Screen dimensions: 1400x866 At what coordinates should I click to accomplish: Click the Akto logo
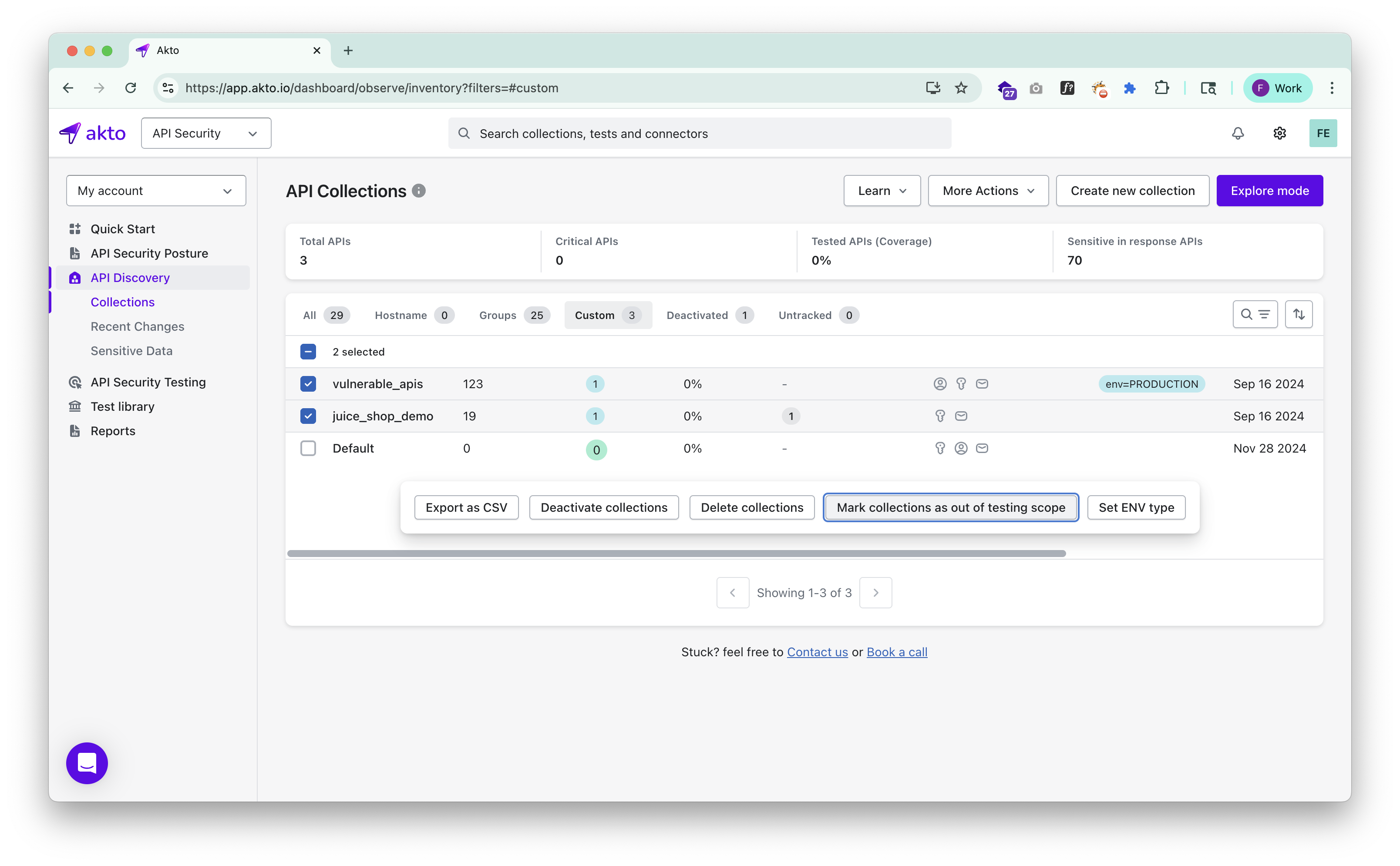click(x=93, y=134)
